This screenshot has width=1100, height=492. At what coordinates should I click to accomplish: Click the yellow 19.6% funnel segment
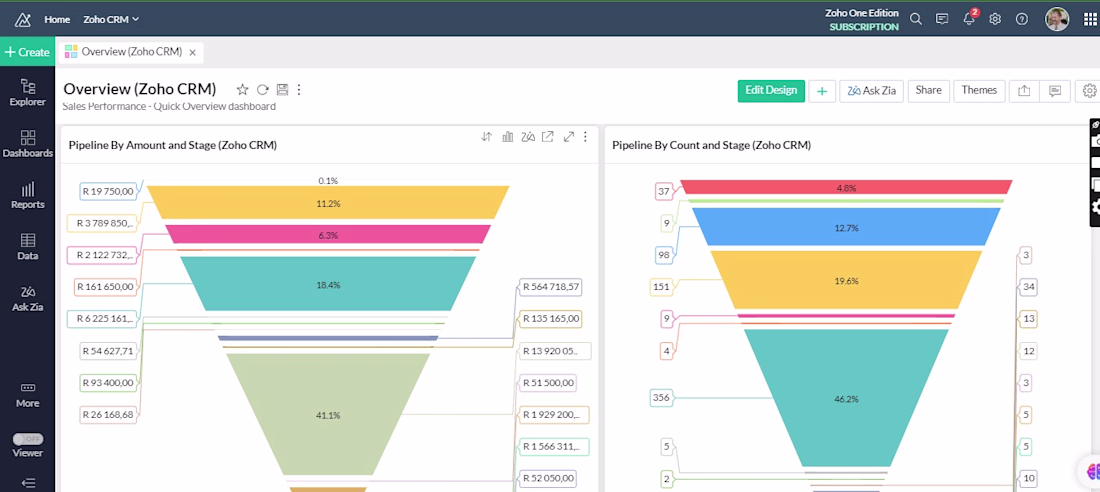coord(845,280)
